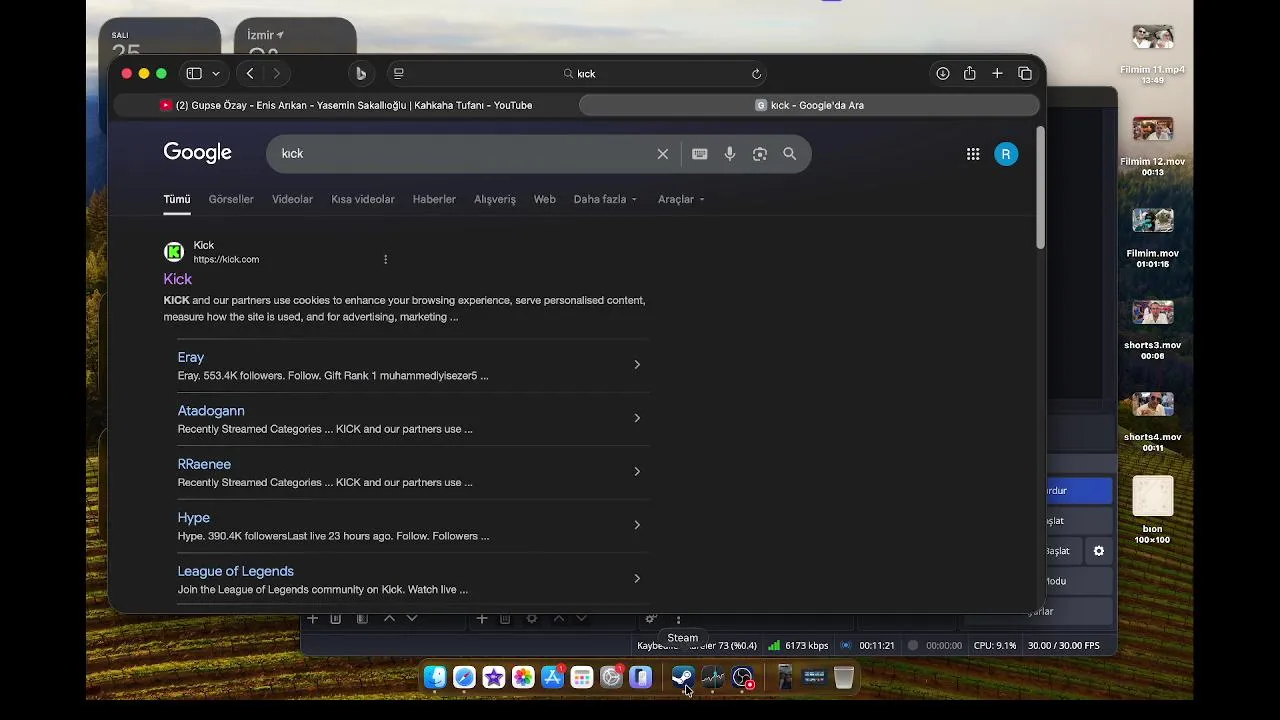
Task: Select the bıon 100×100 desktop file
Action: [1153, 510]
